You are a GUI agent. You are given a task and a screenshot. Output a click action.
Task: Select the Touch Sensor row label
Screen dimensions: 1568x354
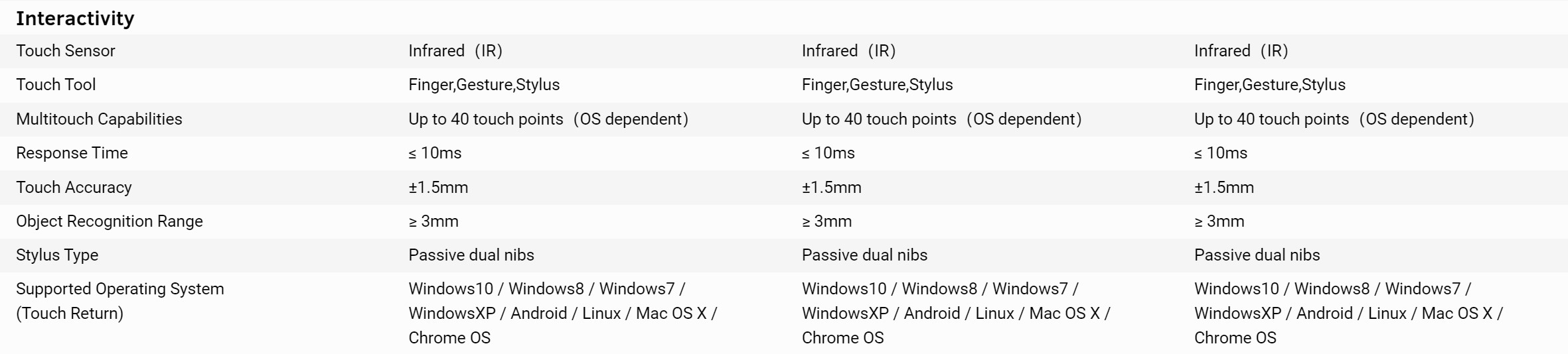click(x=66, y=51)
